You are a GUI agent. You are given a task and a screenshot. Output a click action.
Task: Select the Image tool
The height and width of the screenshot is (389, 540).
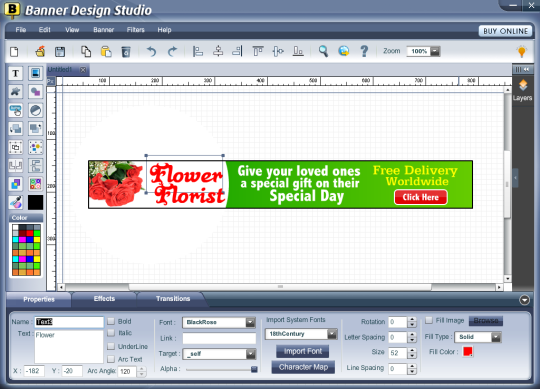click(35, 73)
